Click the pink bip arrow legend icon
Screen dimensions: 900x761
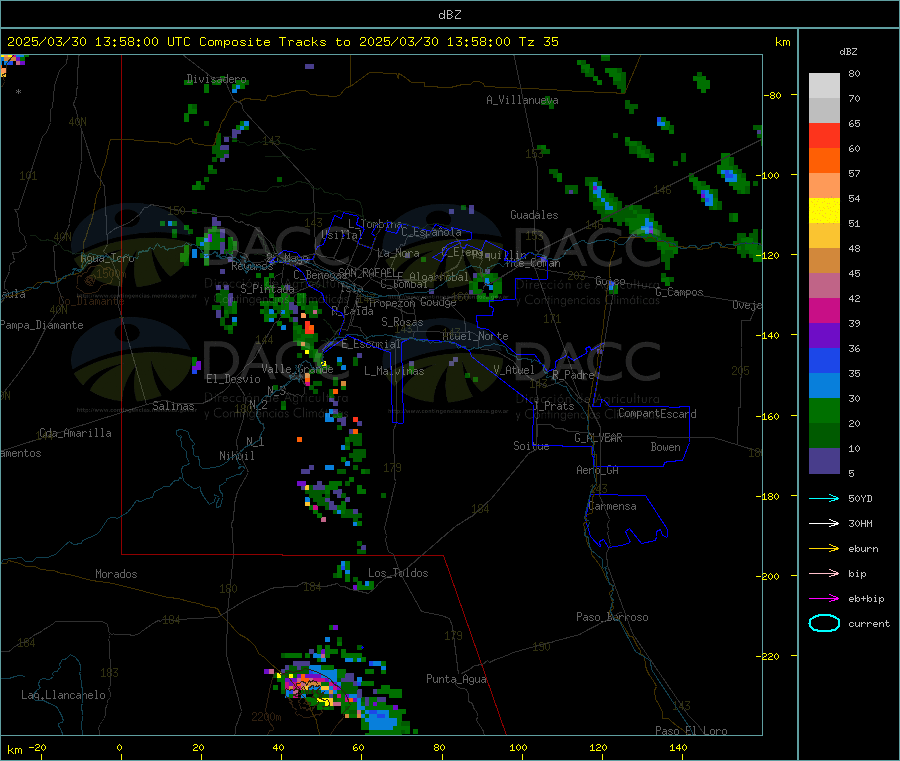pyautogui.click(x=824, y=573)
